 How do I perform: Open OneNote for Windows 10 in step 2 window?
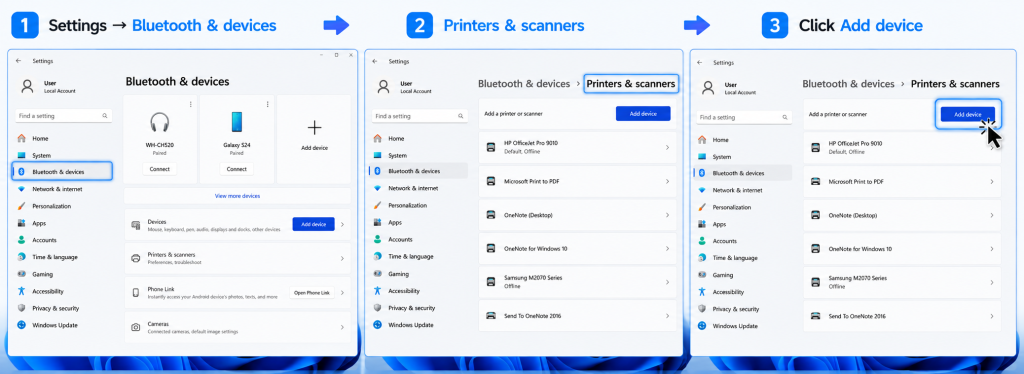tap(577, 249)
